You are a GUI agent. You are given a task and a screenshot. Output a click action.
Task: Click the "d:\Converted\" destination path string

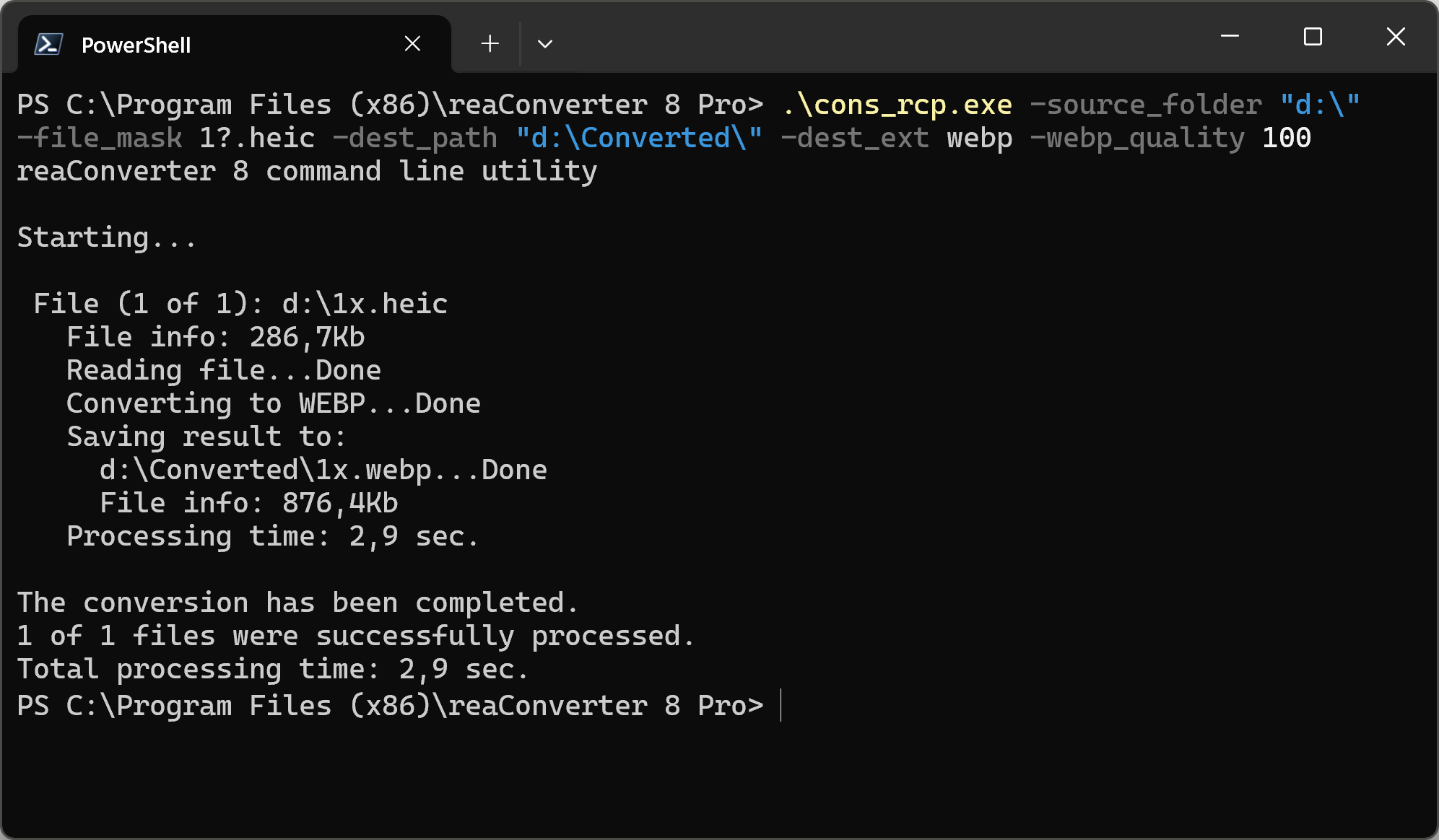click(x=639, y=138)
